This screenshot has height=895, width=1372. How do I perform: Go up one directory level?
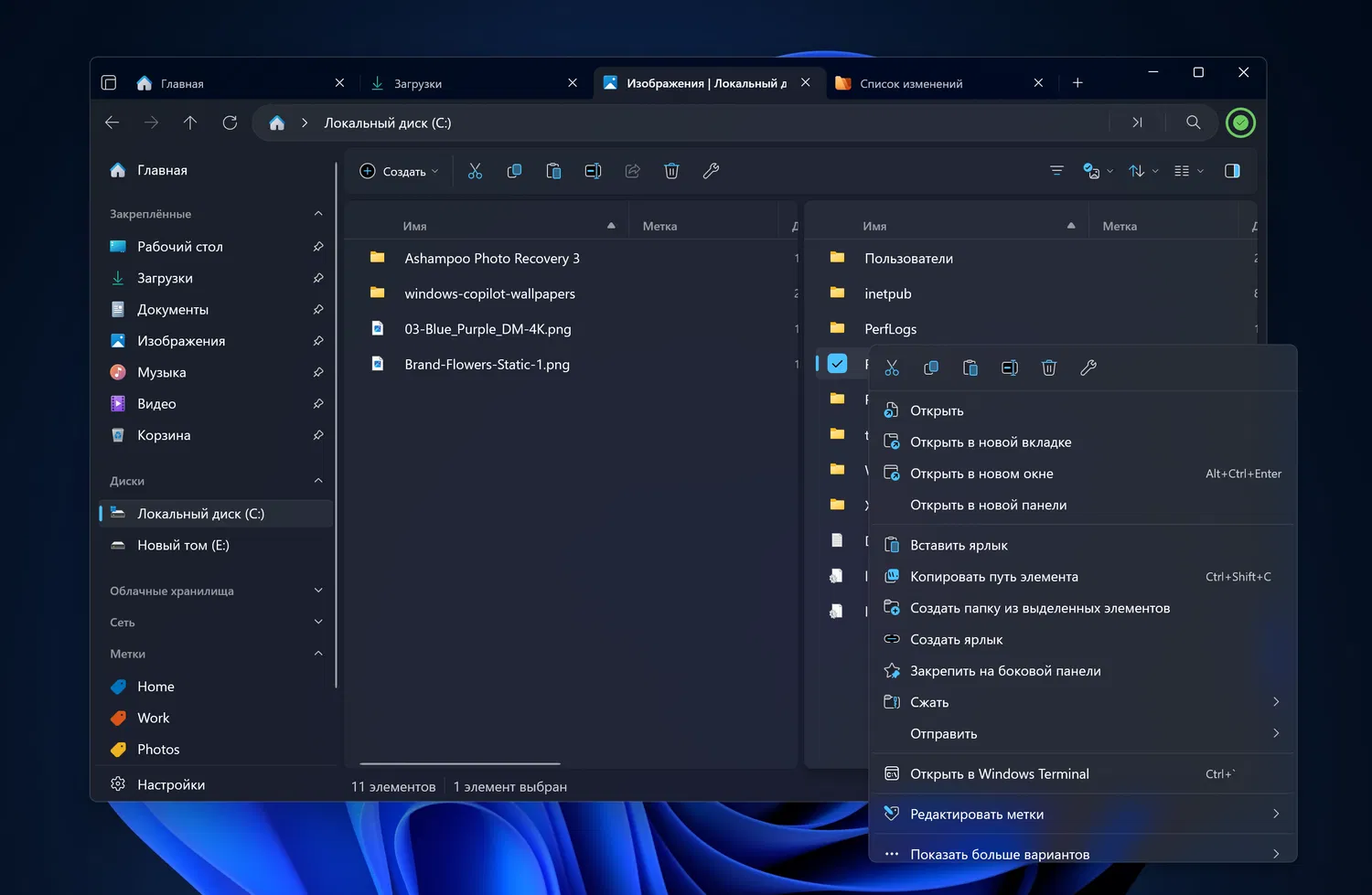click(x=190, y=123)
